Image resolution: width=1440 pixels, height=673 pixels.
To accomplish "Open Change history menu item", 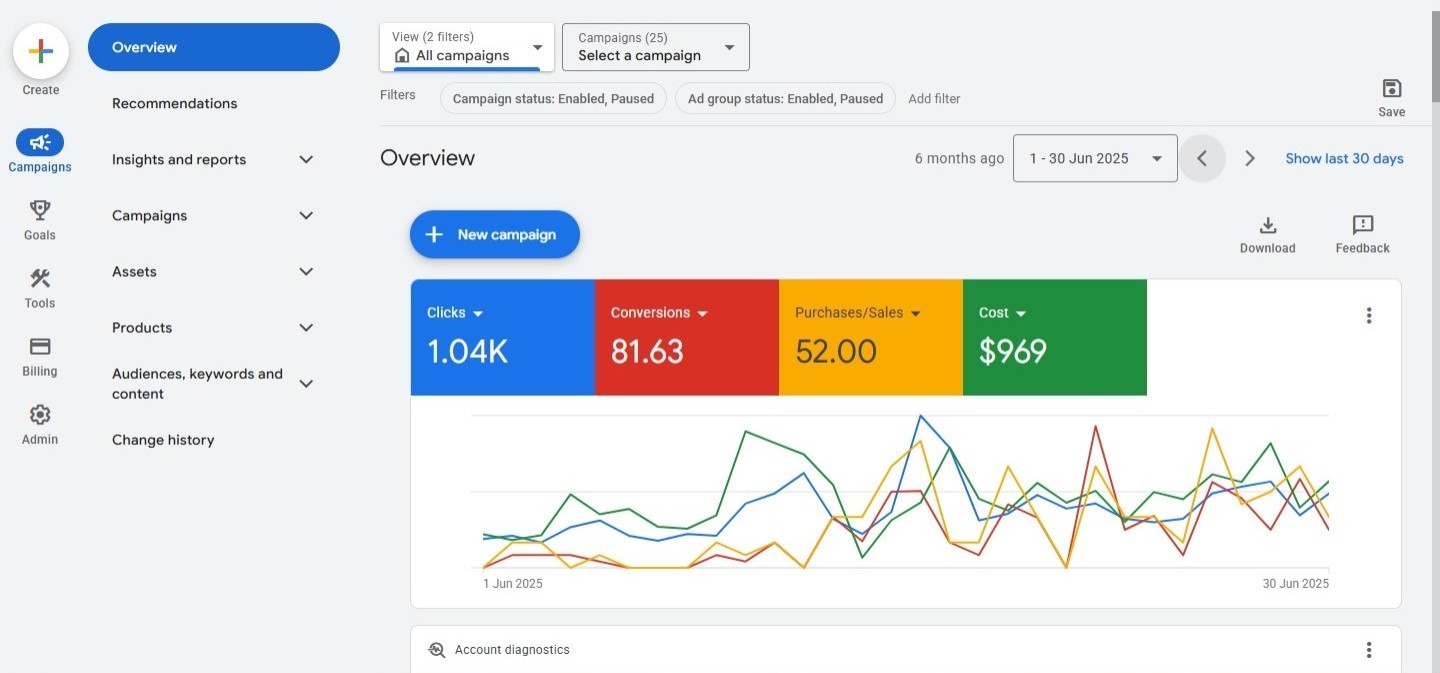I will (x=163, y=440).
